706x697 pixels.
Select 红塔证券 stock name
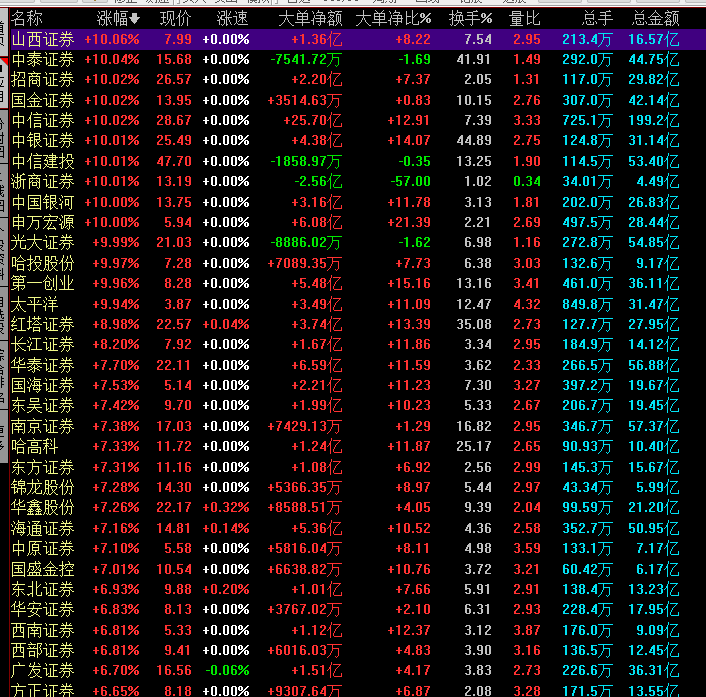point(43,324)
